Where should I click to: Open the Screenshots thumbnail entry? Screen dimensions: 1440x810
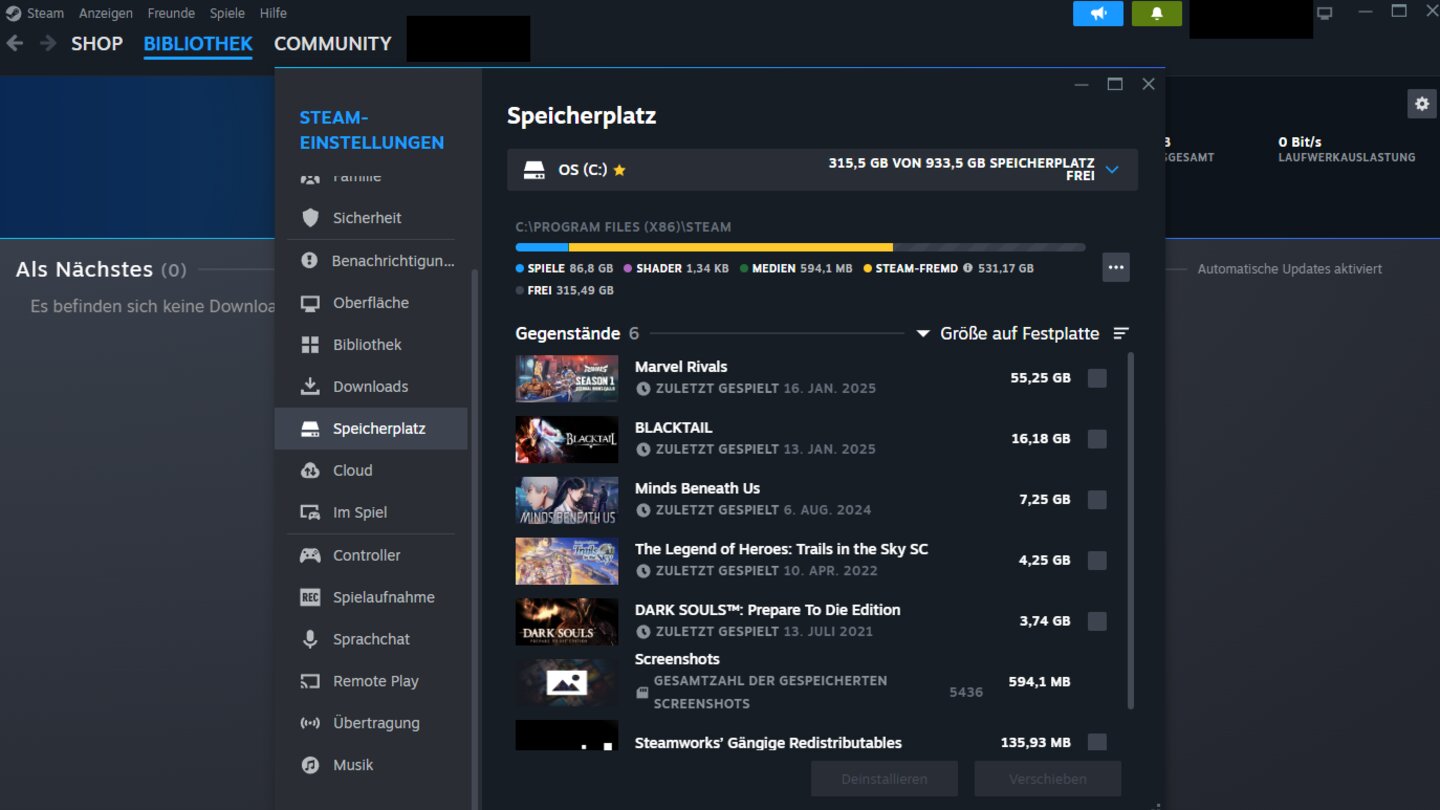tap(566, 681)
